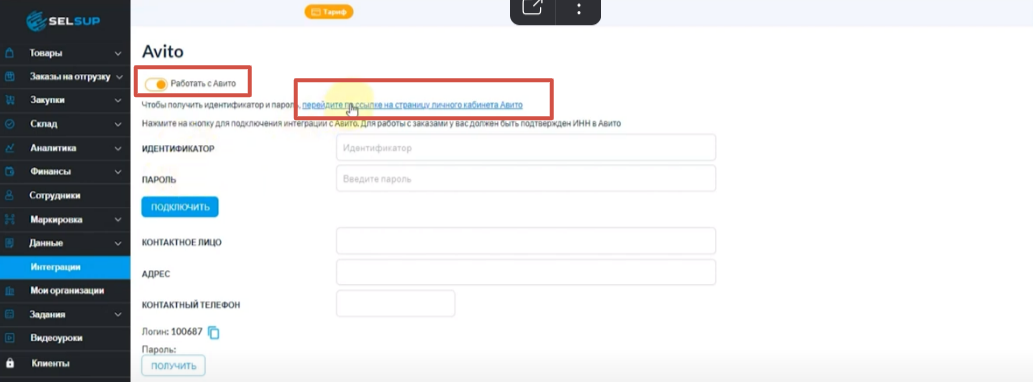Screen dimensions: 1033x382
Task: Click the Avito page heading
Action: coord(162,51)
